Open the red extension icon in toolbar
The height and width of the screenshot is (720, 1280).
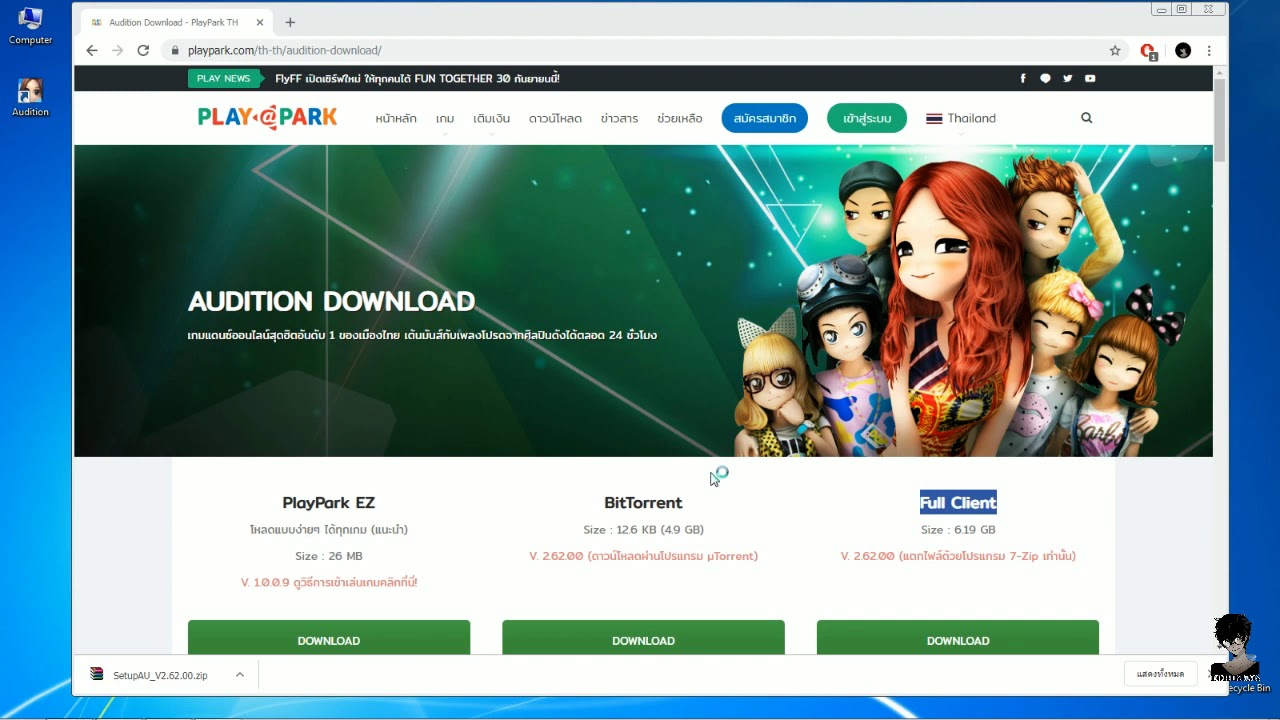1148,51
